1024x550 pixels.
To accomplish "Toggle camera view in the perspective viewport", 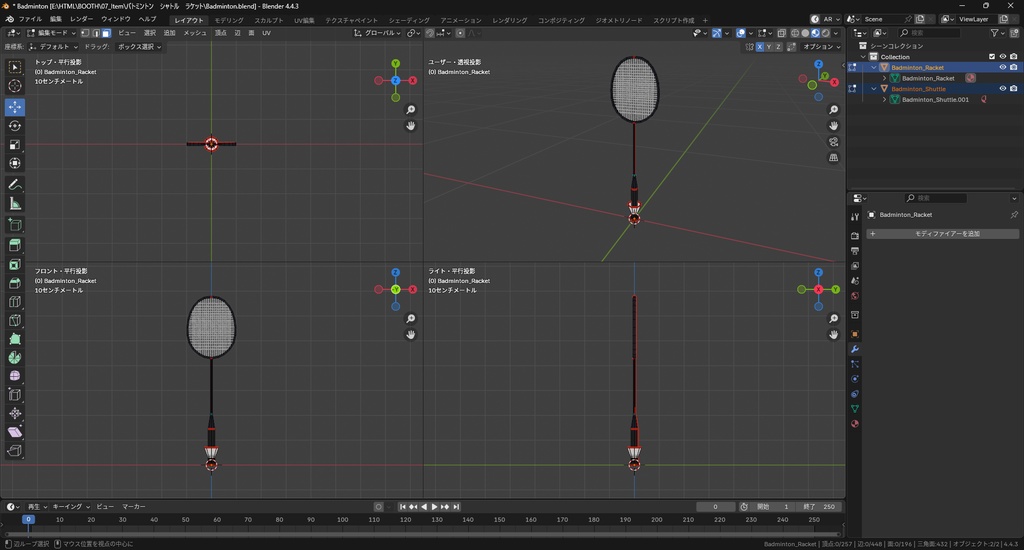I will 834,142.
